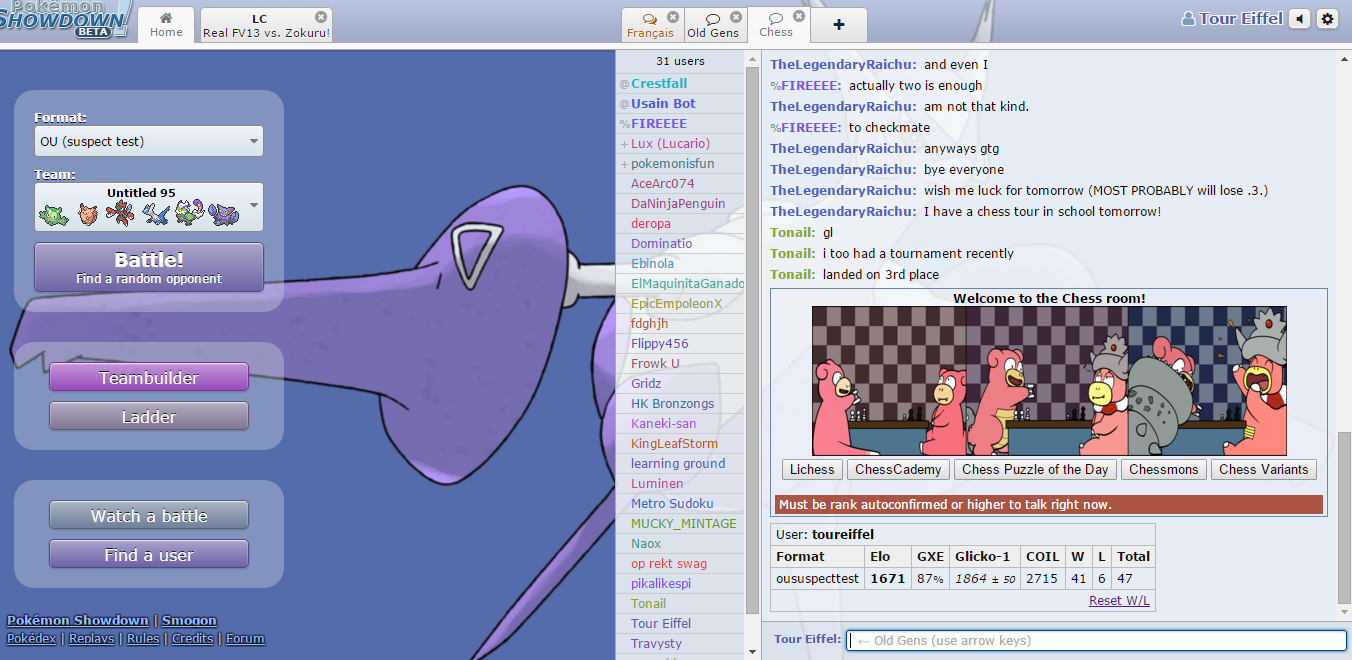The width and height of the screenshot is (1352, 660).
Task: Close the LC battle tab
Action: pyautogui.click(x=320, y=17)
